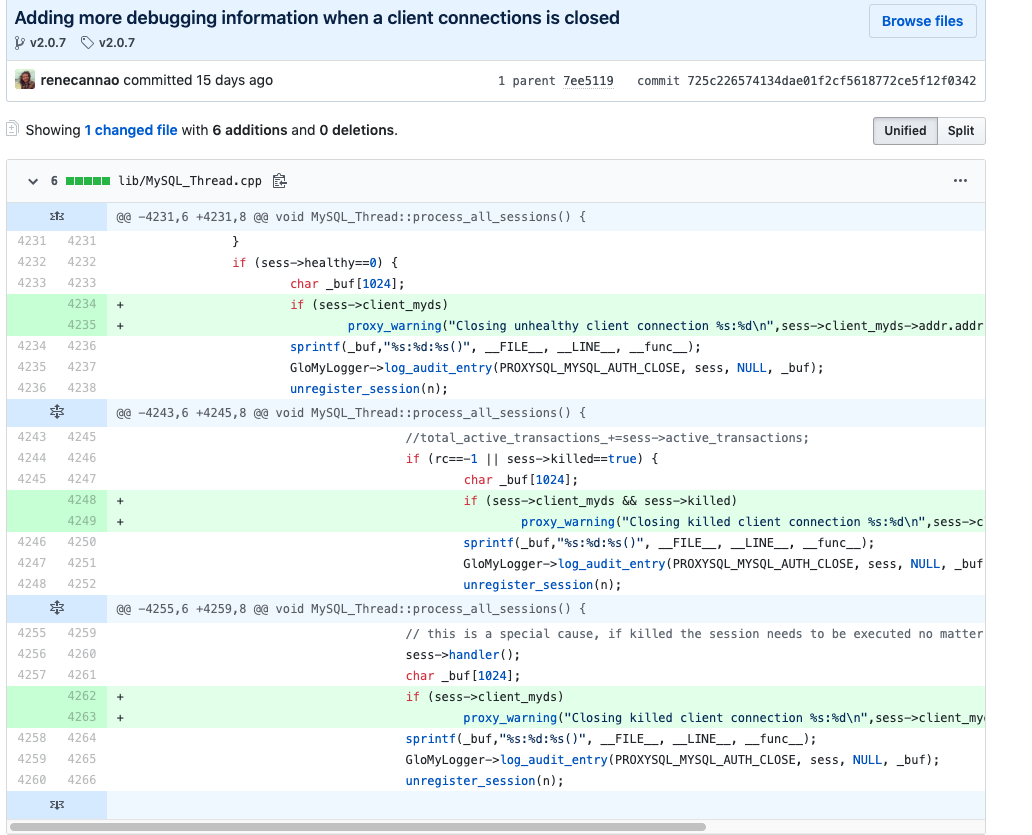Open parent commit 7ee5119
Viewport: 1032px width, 835px height.
tap(588, 79)
